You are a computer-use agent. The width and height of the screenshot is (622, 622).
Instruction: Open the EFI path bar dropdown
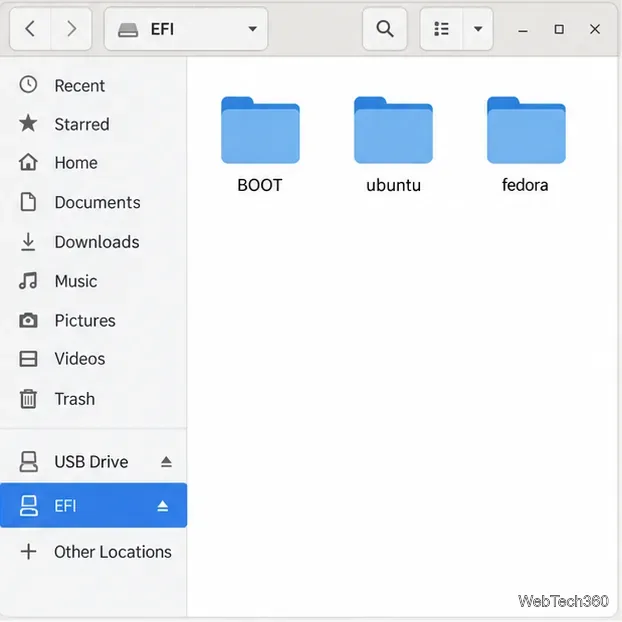(x=186, y=29)
